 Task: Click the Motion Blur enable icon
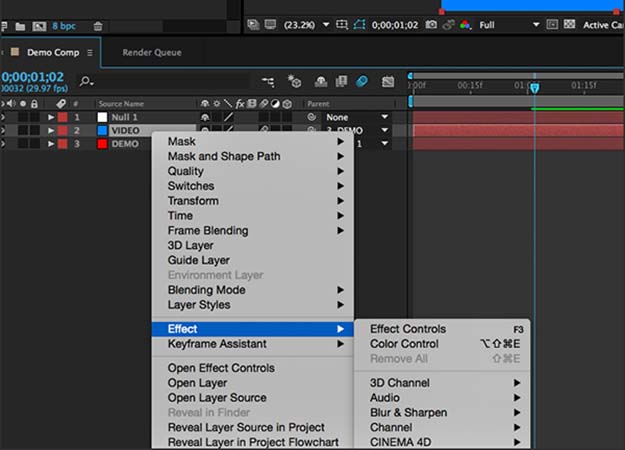(362, 81)
